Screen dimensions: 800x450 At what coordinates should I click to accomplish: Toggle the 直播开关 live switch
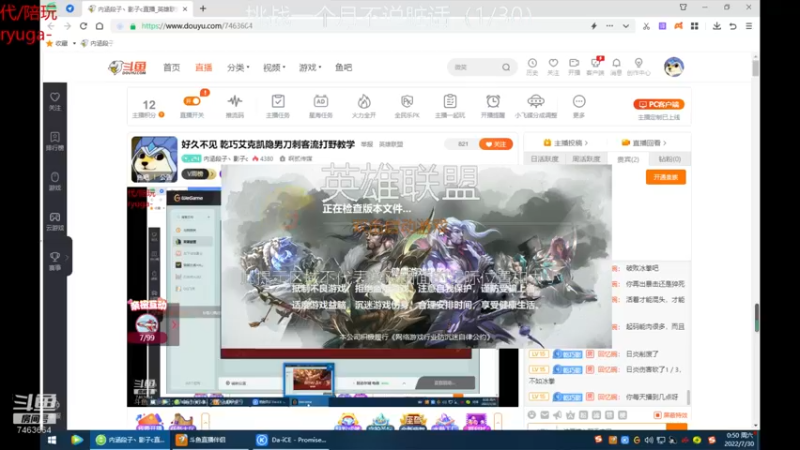point(192,101)
